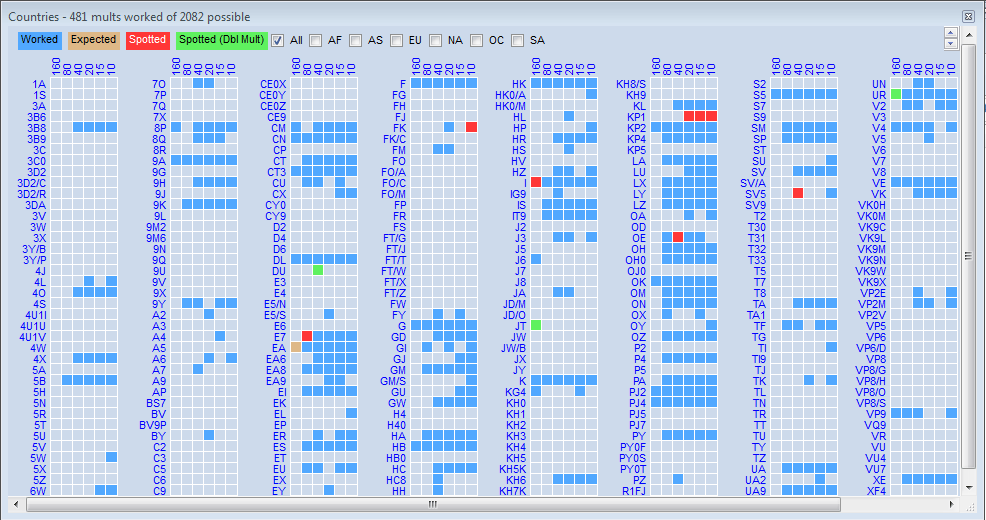Viewport: 986px width, 520px height.
Task: Tick the AS continent filter checkbox
Action: pos(356,40)
